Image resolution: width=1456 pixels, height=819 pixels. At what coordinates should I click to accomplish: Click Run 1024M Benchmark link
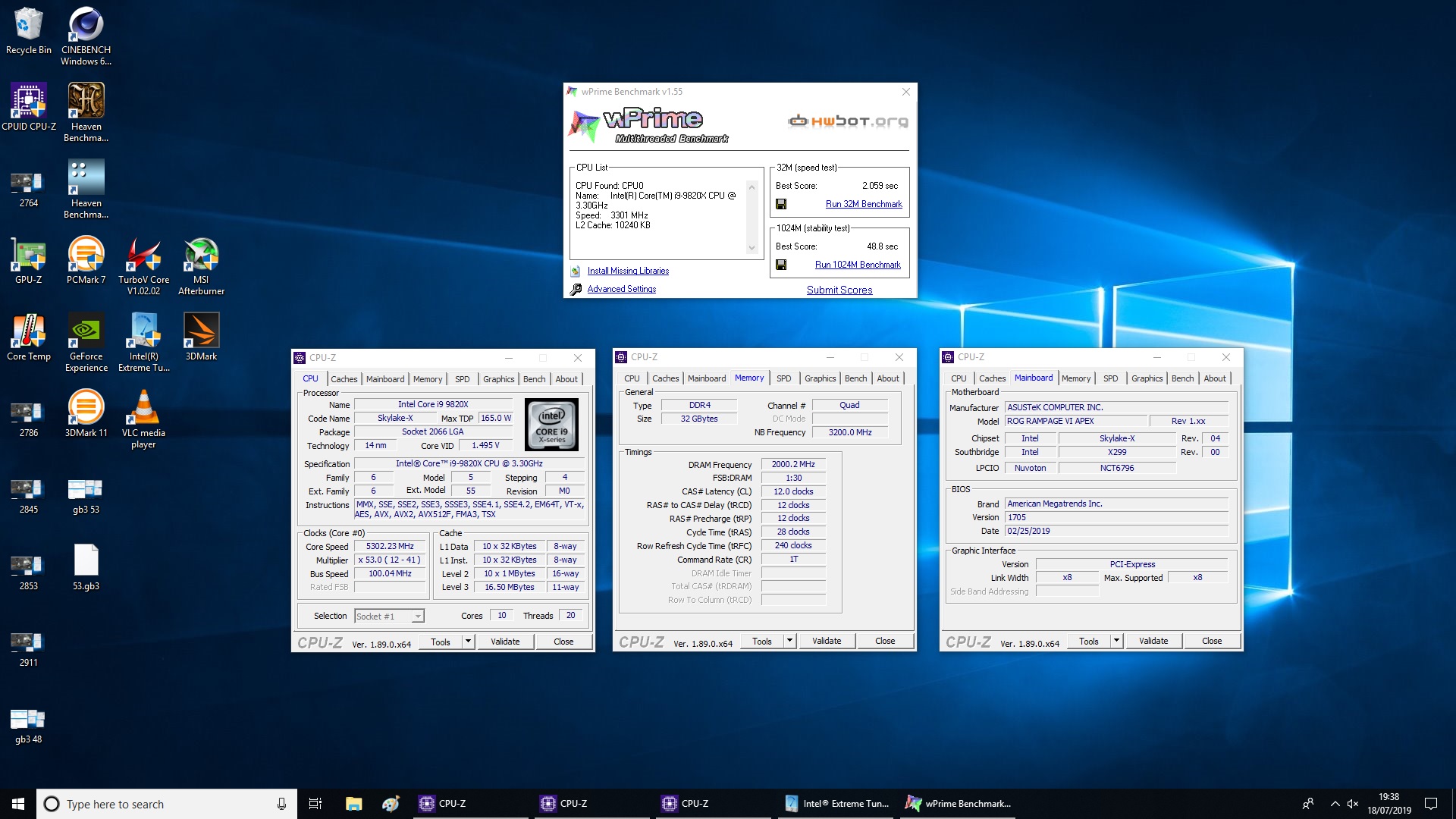point(858,265)
